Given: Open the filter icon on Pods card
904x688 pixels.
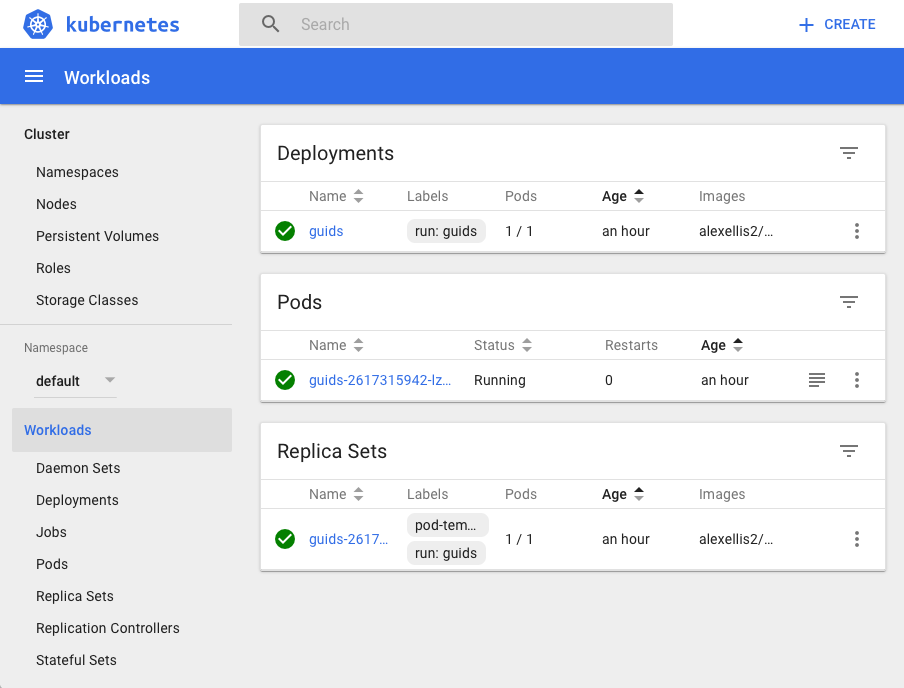Looking at the screenshot, I should 849,301.
